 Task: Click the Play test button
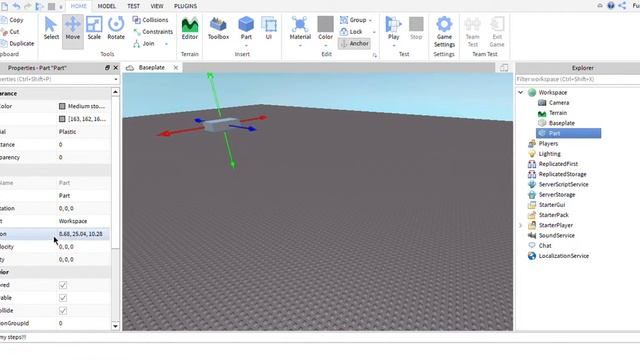point(393,28)
